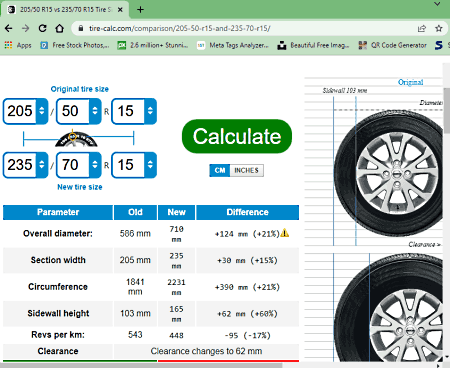Select the Revs per km label
Screen dimensions: 450x368
point(58,335)
